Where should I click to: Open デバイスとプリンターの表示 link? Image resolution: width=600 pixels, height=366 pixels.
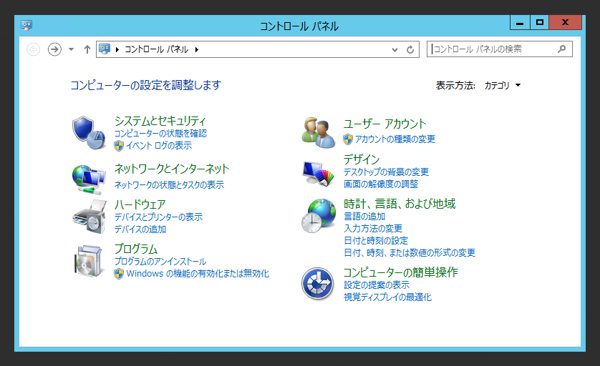pos(158,217)
